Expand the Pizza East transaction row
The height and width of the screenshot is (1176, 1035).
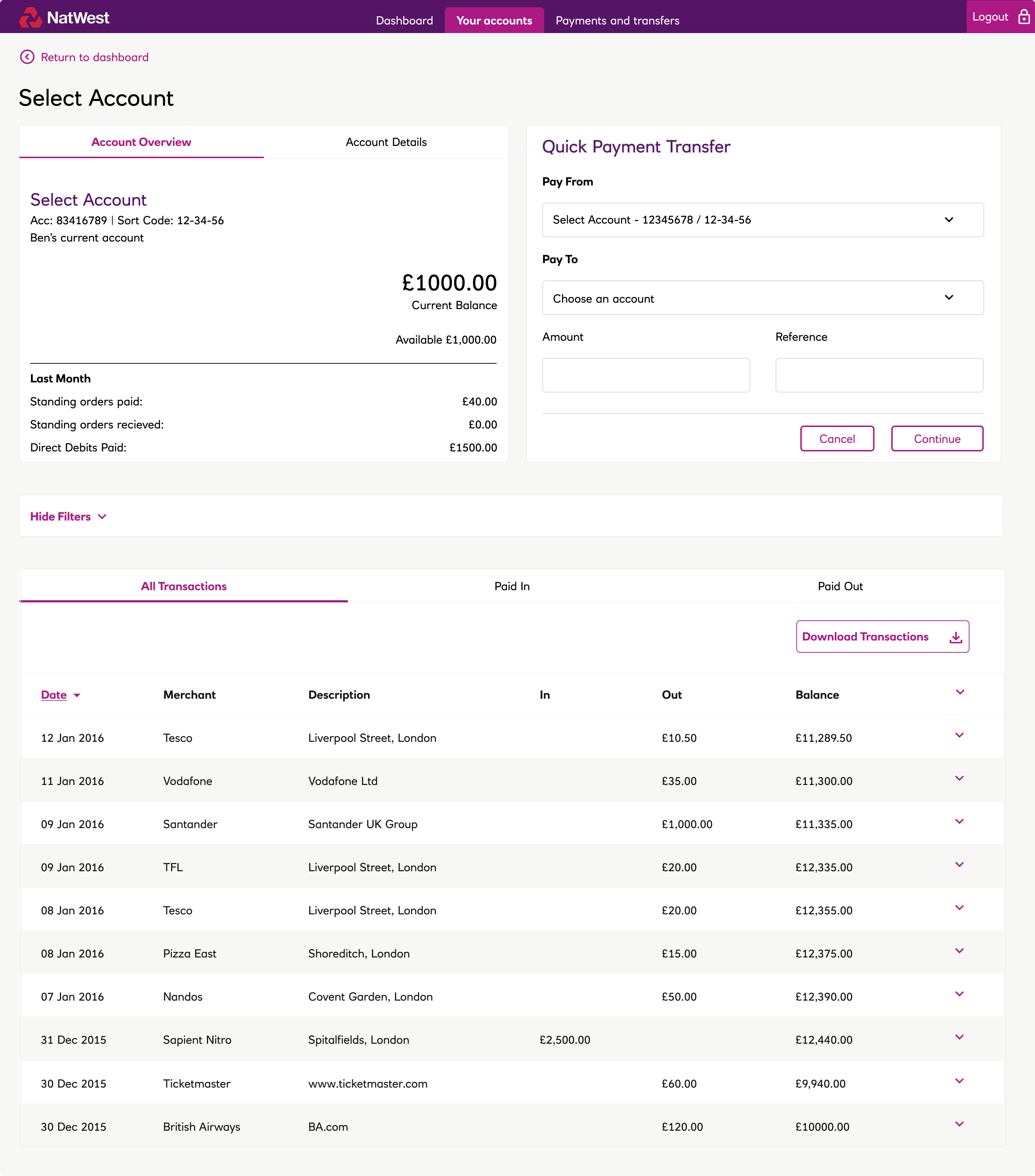(959, 951)
